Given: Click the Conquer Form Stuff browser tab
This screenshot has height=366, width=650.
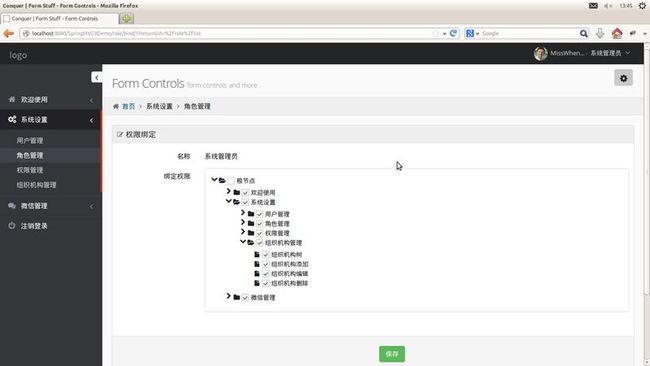Looking at the screenshot, I should [60, 19].
